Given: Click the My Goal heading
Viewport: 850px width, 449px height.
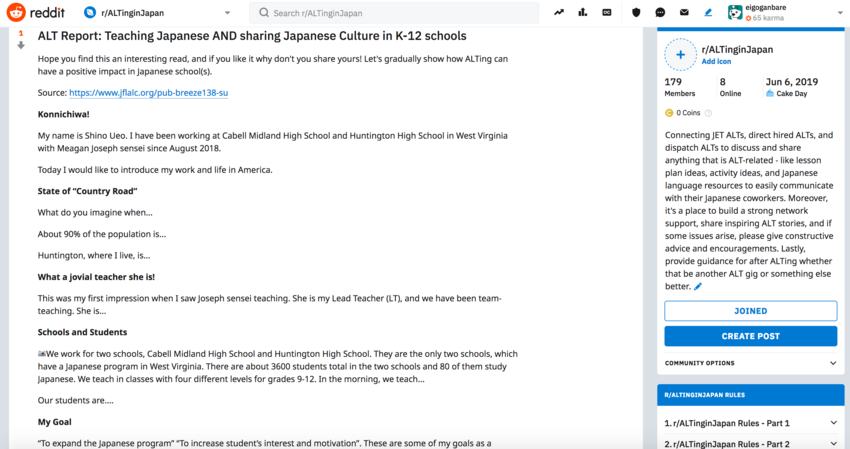Looking at the screenshot, I should tap(54, 422).
